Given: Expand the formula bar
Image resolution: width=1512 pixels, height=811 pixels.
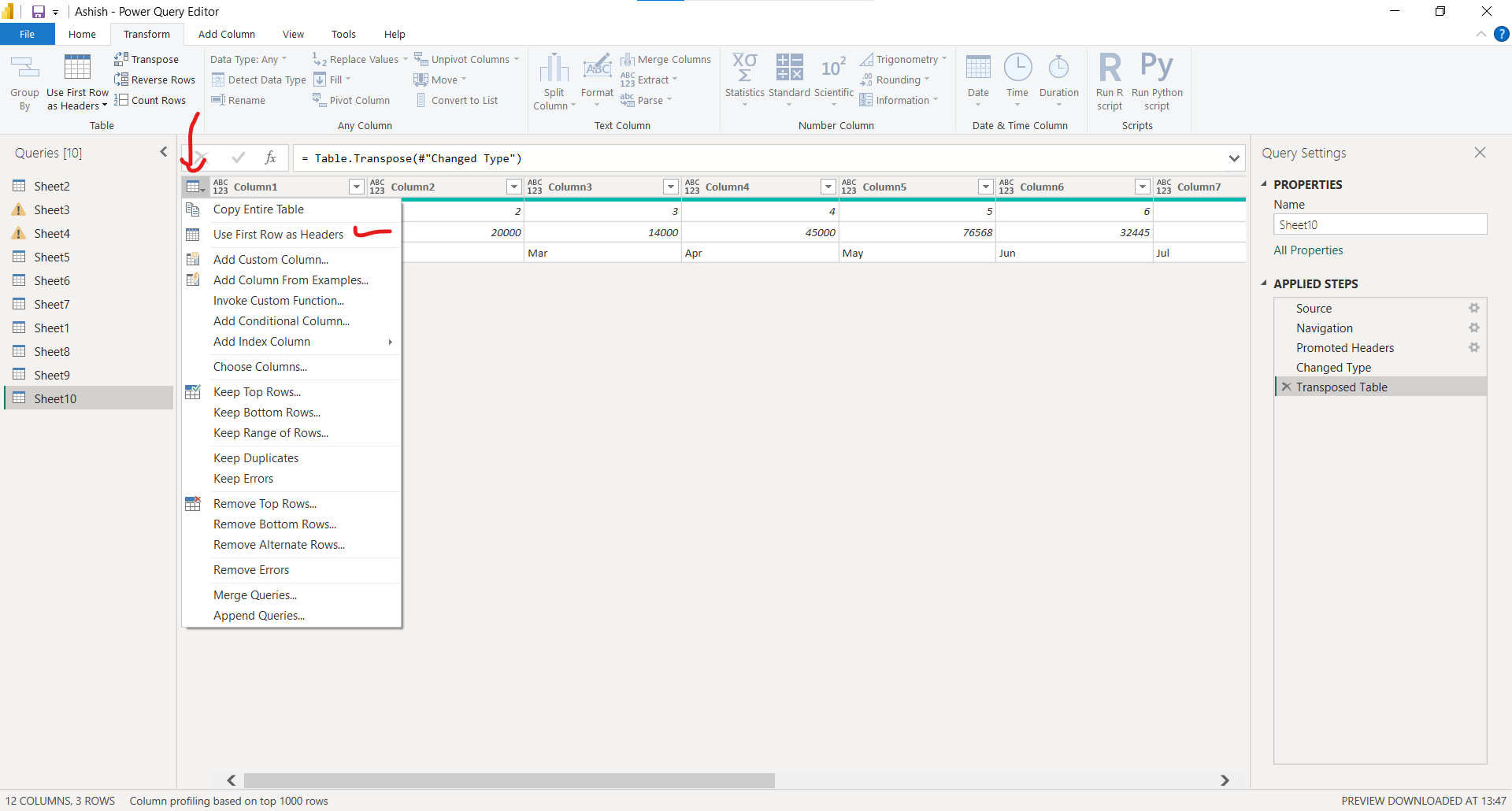Looking at the screenshot, I should pos(1233,158).
